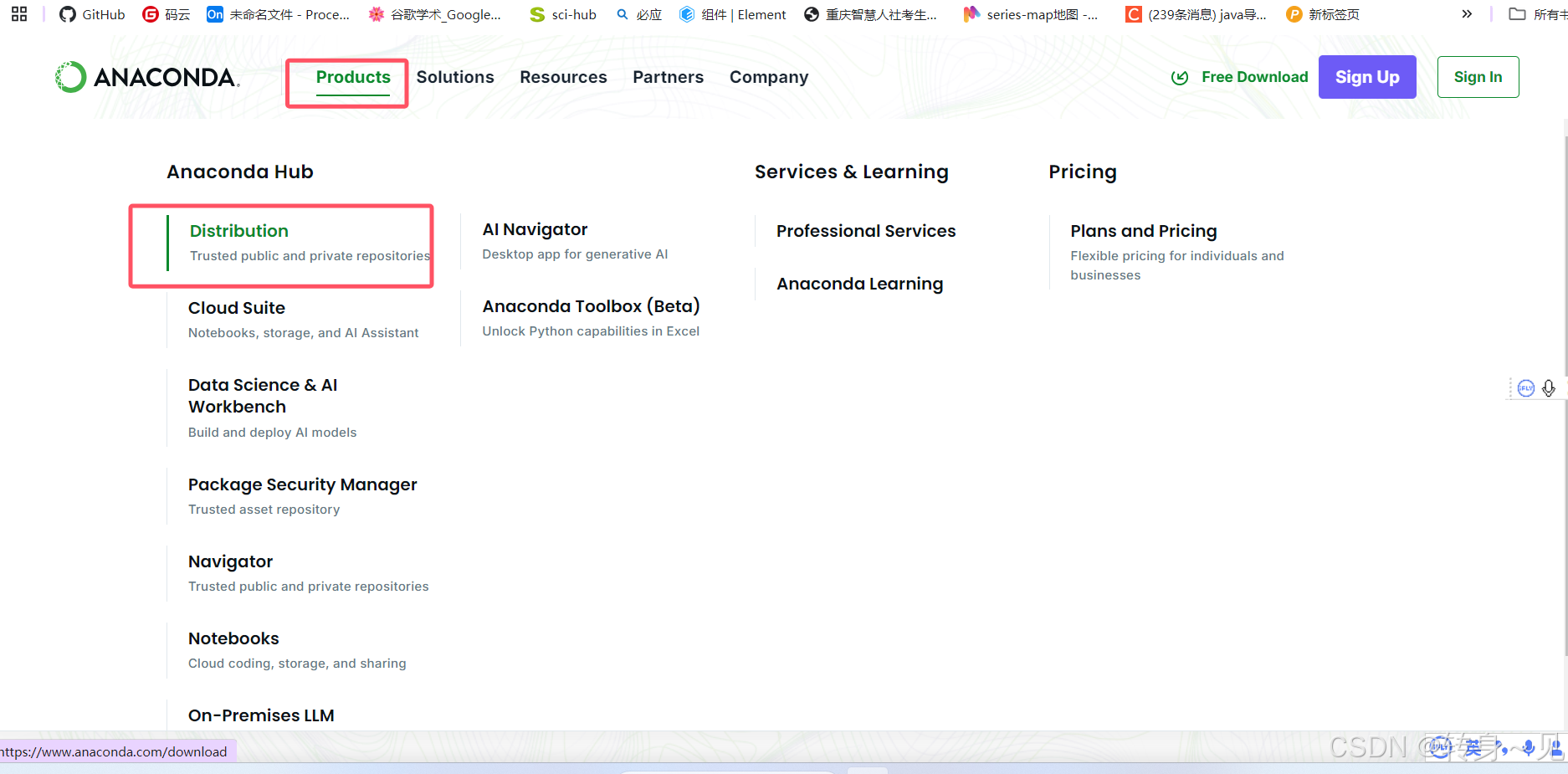Open Package Security Manager link
The width and height of the screenshot is (1568, 774).
tap(302, 484)
